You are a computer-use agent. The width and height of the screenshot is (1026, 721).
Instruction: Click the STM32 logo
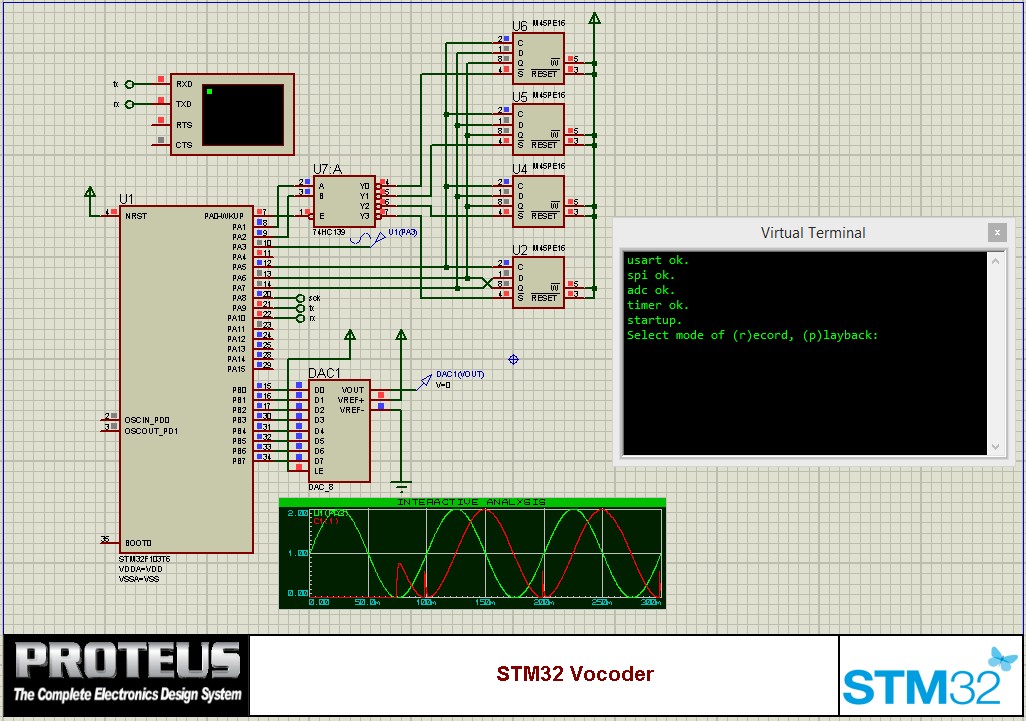click(x=930, y=677)
